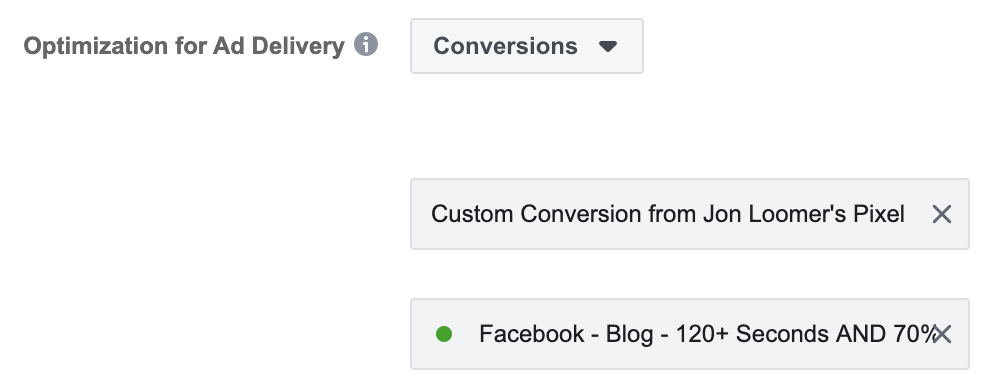Open the Conversions dropdown
The height and width of the screenshot is (390, 1000).
pyautogui.click(x=527, y=46)
